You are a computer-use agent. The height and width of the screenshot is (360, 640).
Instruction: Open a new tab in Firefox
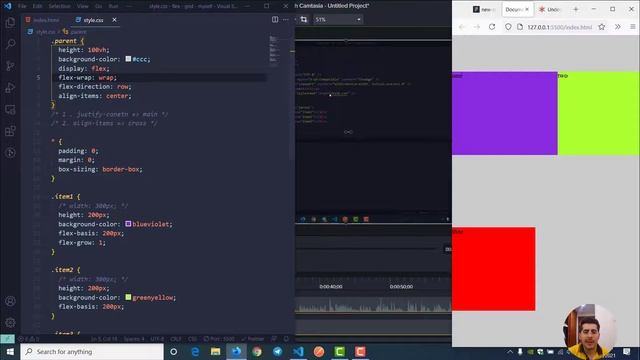(x=576, y=9)
